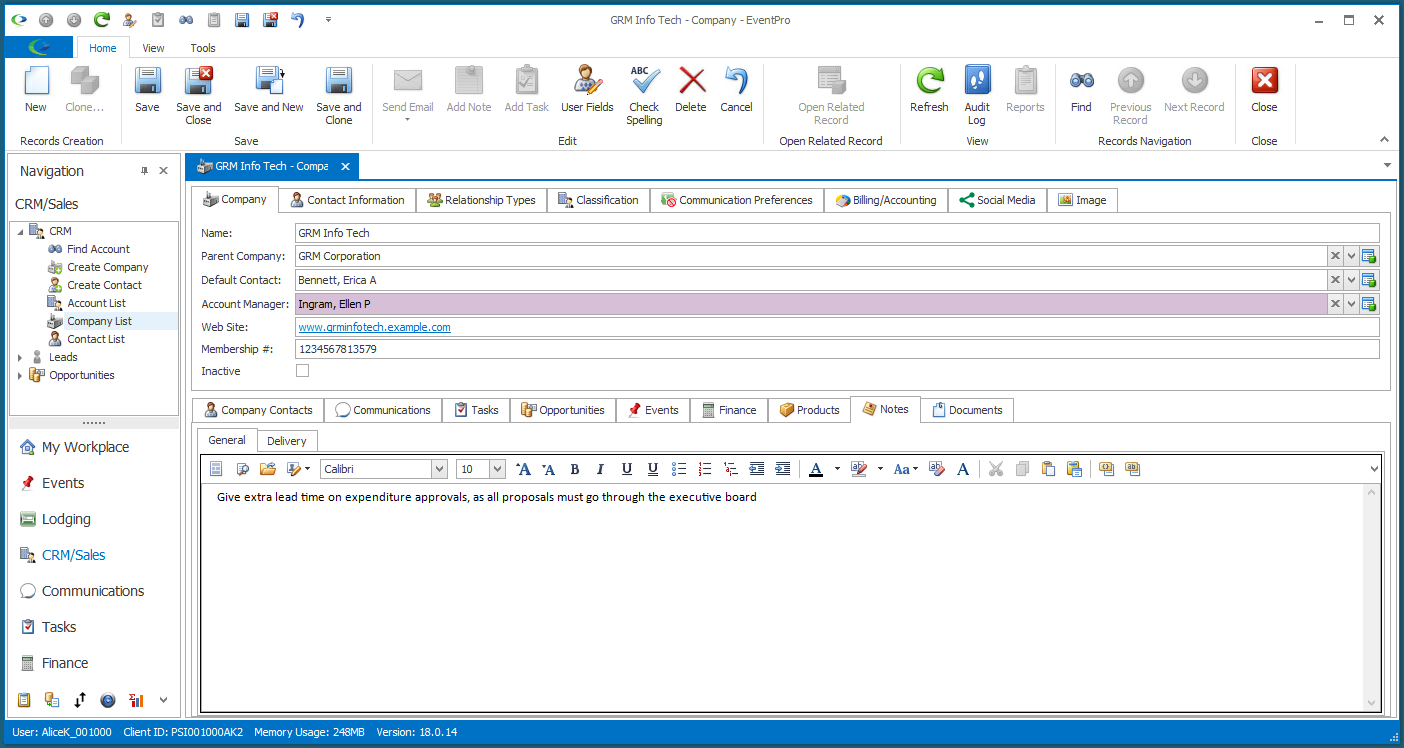Image resolution: width=1404 pixels, height=748 pixels.
Task: Click the Find binoculars icon in ribbon
Action: click(x=1081, y=81)
